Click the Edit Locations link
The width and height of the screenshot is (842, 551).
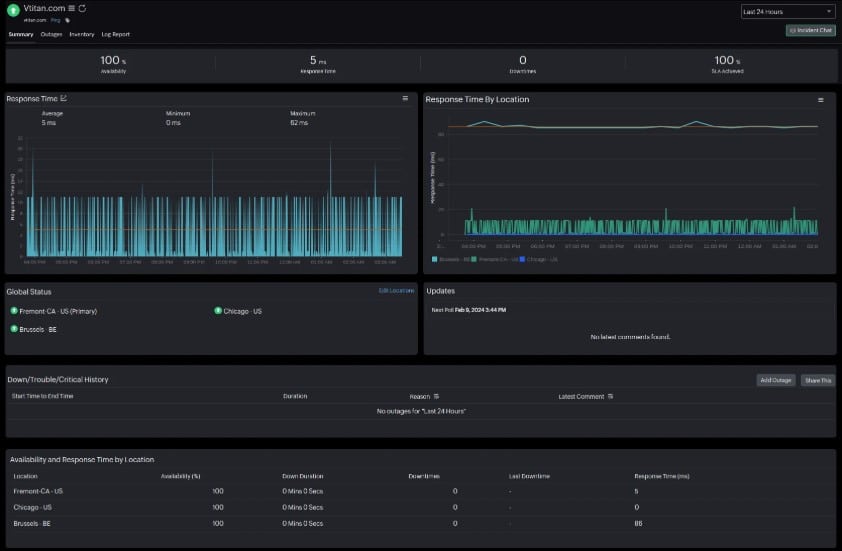tap(396, 291)
